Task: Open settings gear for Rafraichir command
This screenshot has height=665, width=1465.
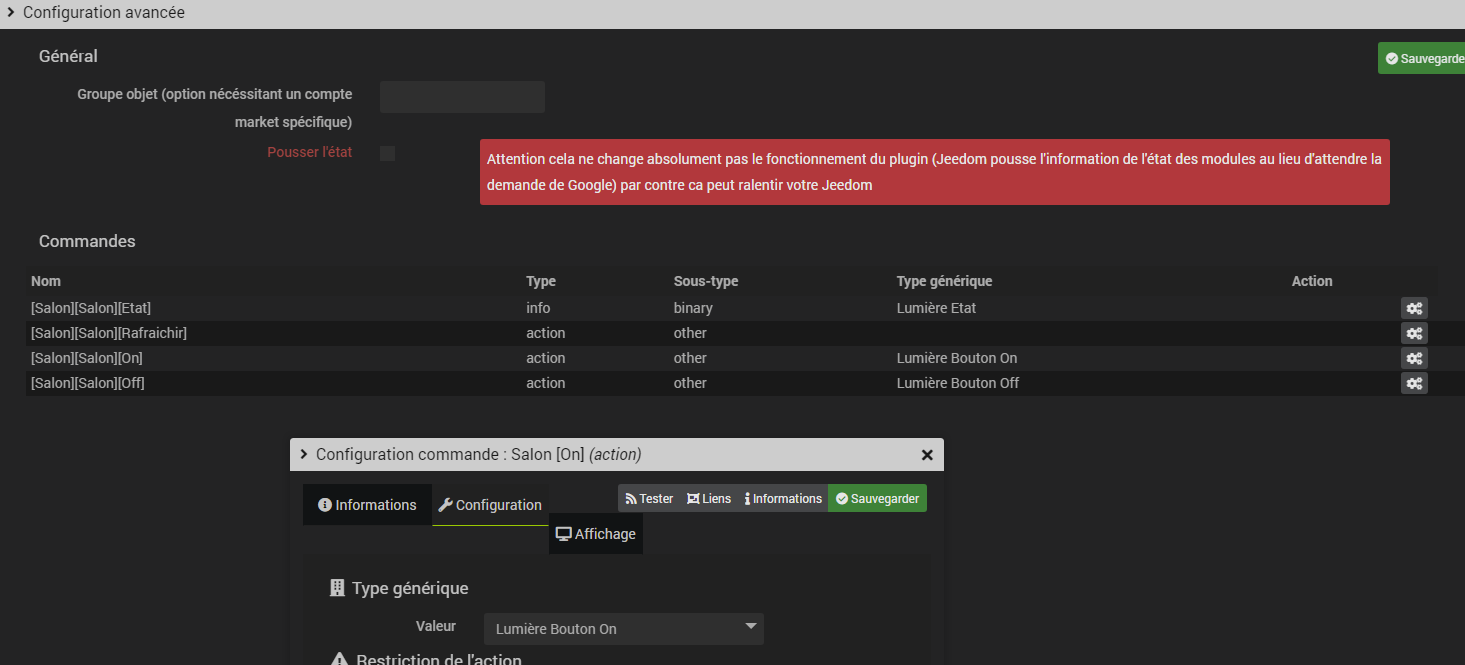Action: tap(1413, 333)
